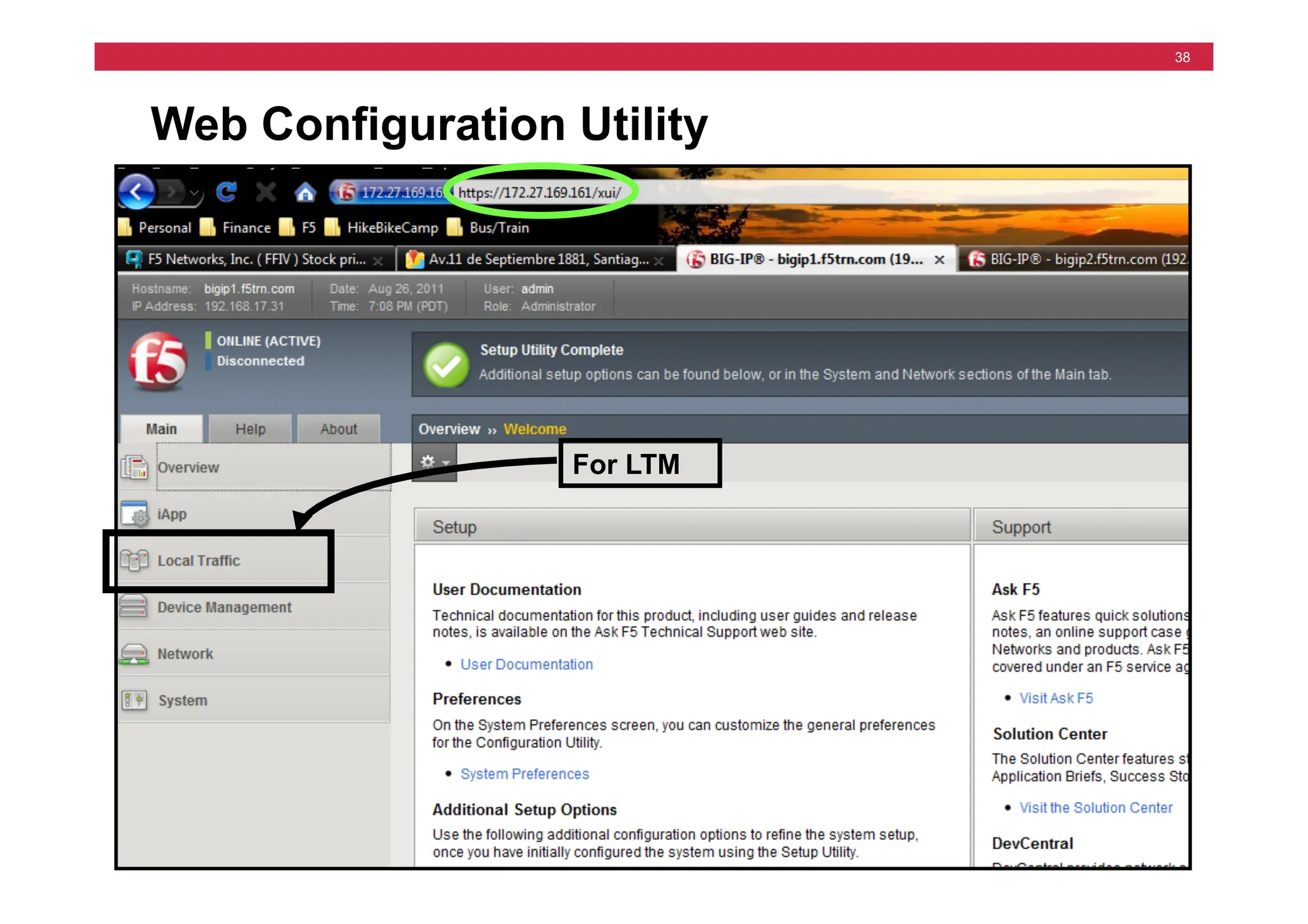Click the Device Management sidebar icon
This screenshot has width=1308, height=924.
(133, 607)
